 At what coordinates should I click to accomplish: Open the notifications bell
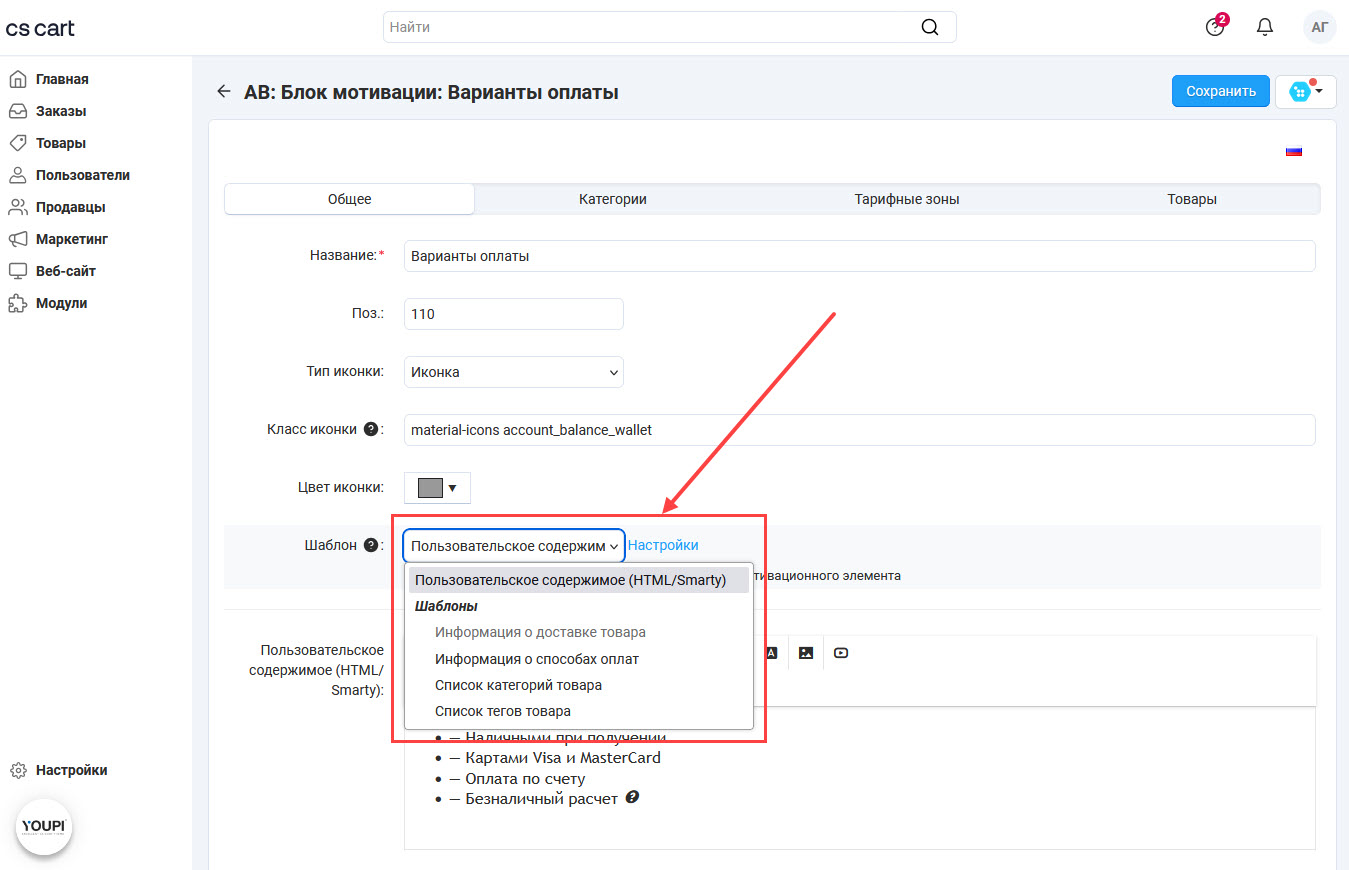click(1265, 27)
